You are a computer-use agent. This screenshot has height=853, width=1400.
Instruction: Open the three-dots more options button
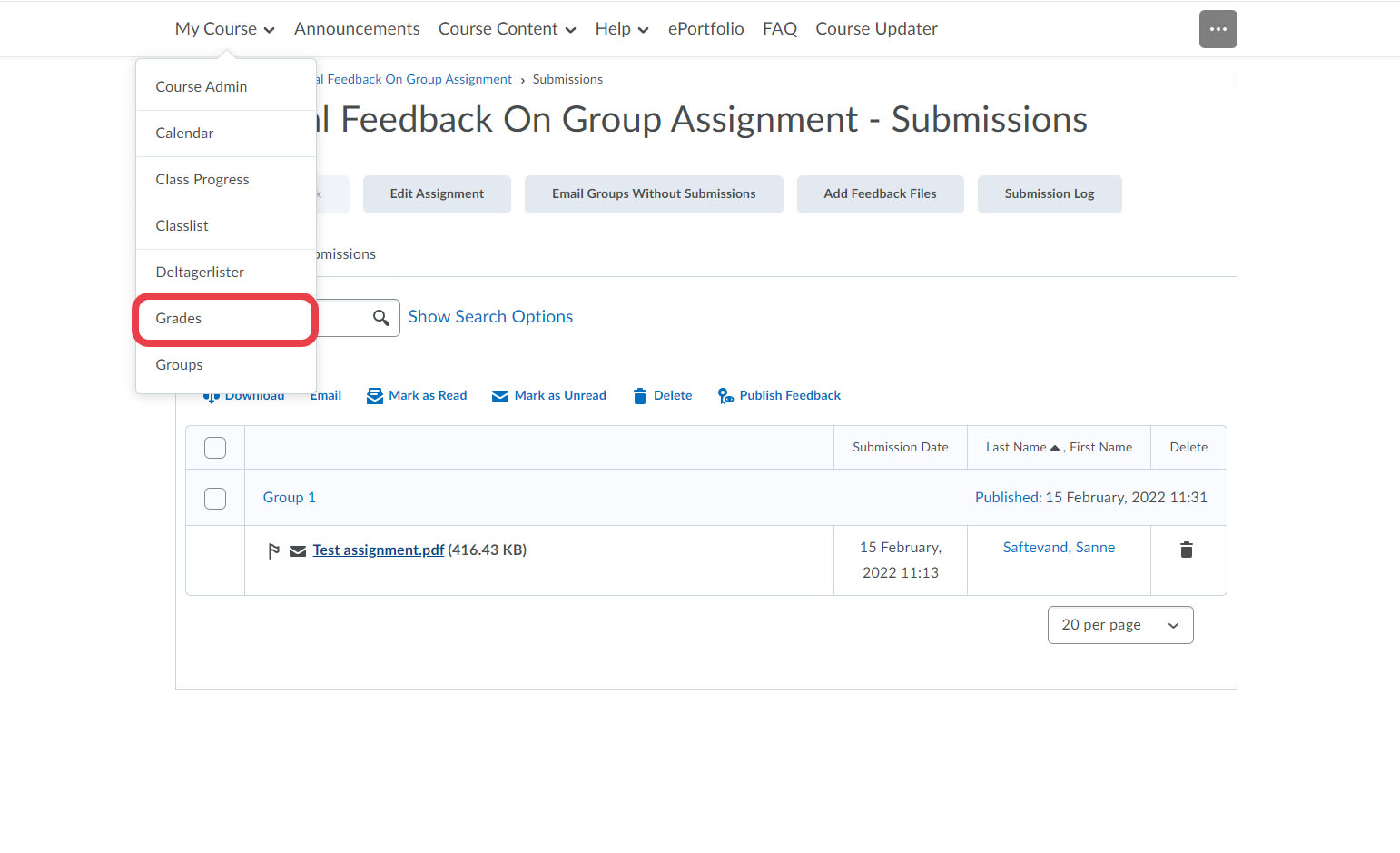[x=1218, y=29]
